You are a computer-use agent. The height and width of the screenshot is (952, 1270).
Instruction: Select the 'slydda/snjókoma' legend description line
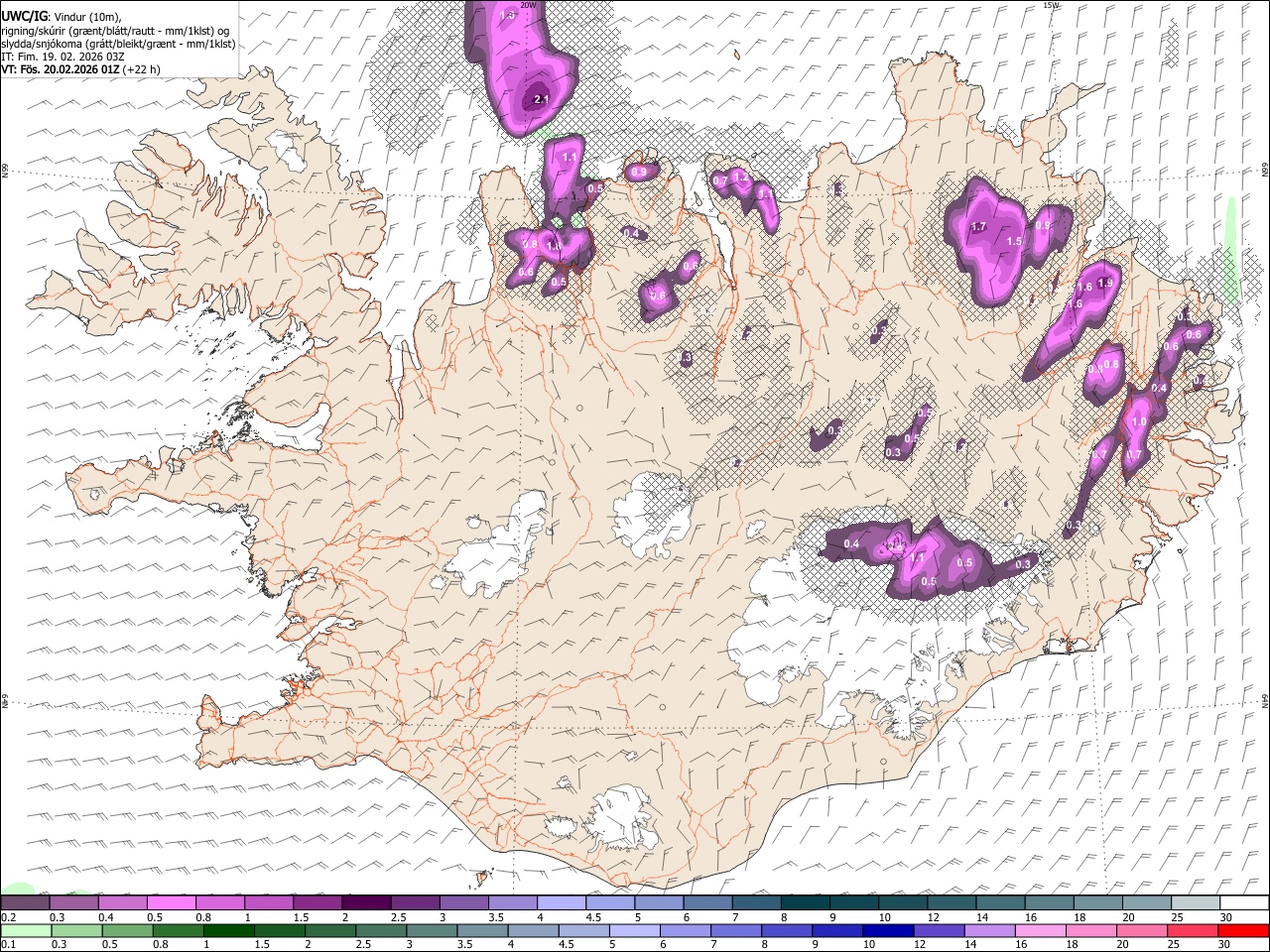118,43
